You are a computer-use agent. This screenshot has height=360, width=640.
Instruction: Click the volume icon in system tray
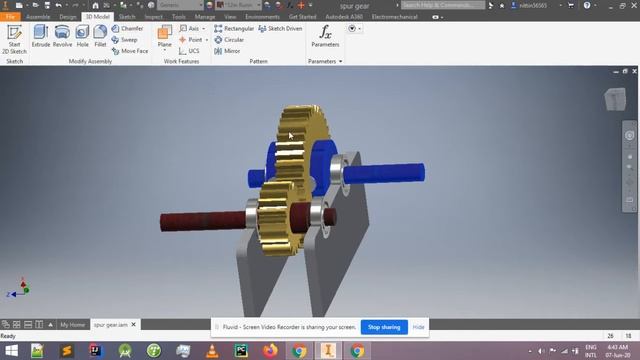pyautogui.click(x=541, y=351)
